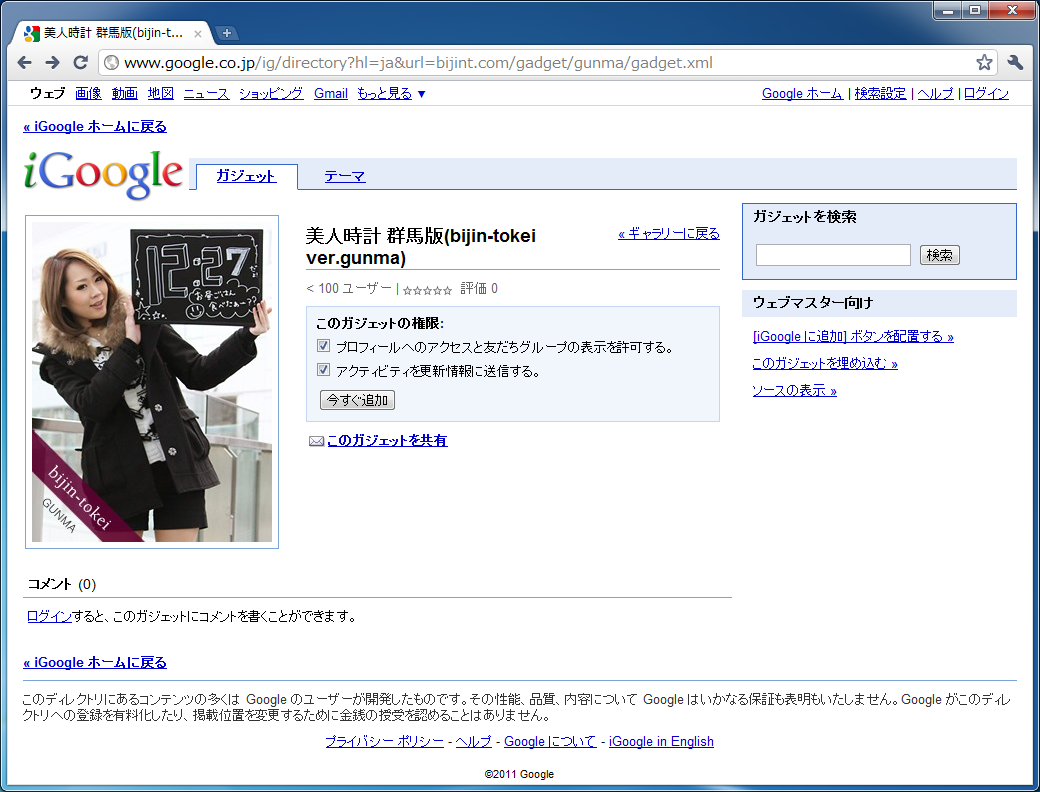The width and height of the screenshot is (1040, 792).
Task: Open a new tab with the plus button
Action: pos(226,33)
